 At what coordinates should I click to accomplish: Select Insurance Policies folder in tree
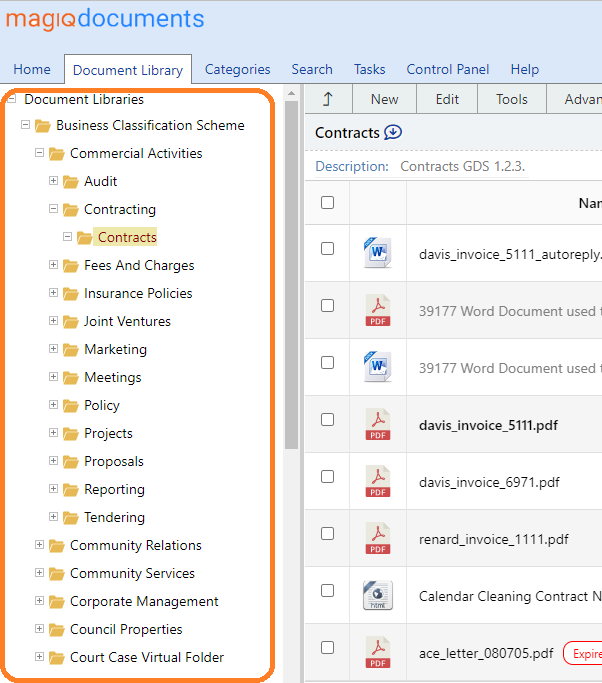[138, 293]
